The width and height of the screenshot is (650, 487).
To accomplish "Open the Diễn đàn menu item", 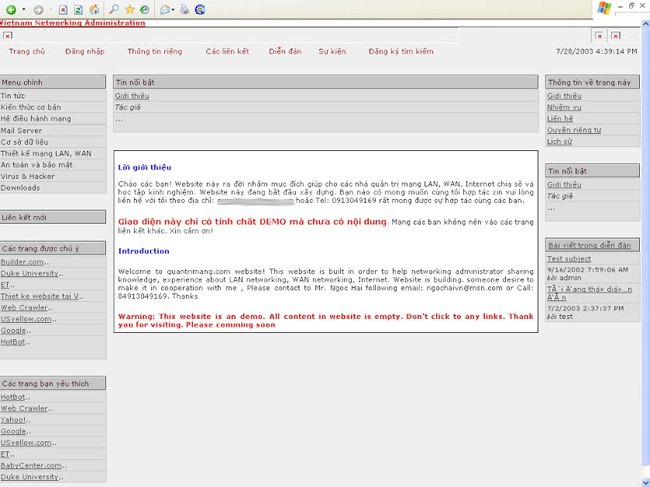I will coord(285,51).
